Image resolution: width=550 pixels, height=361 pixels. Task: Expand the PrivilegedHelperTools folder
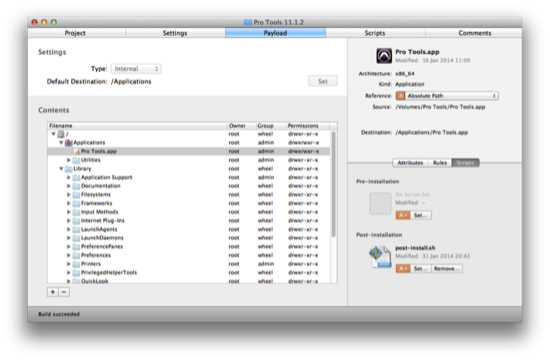coord(69,273)
